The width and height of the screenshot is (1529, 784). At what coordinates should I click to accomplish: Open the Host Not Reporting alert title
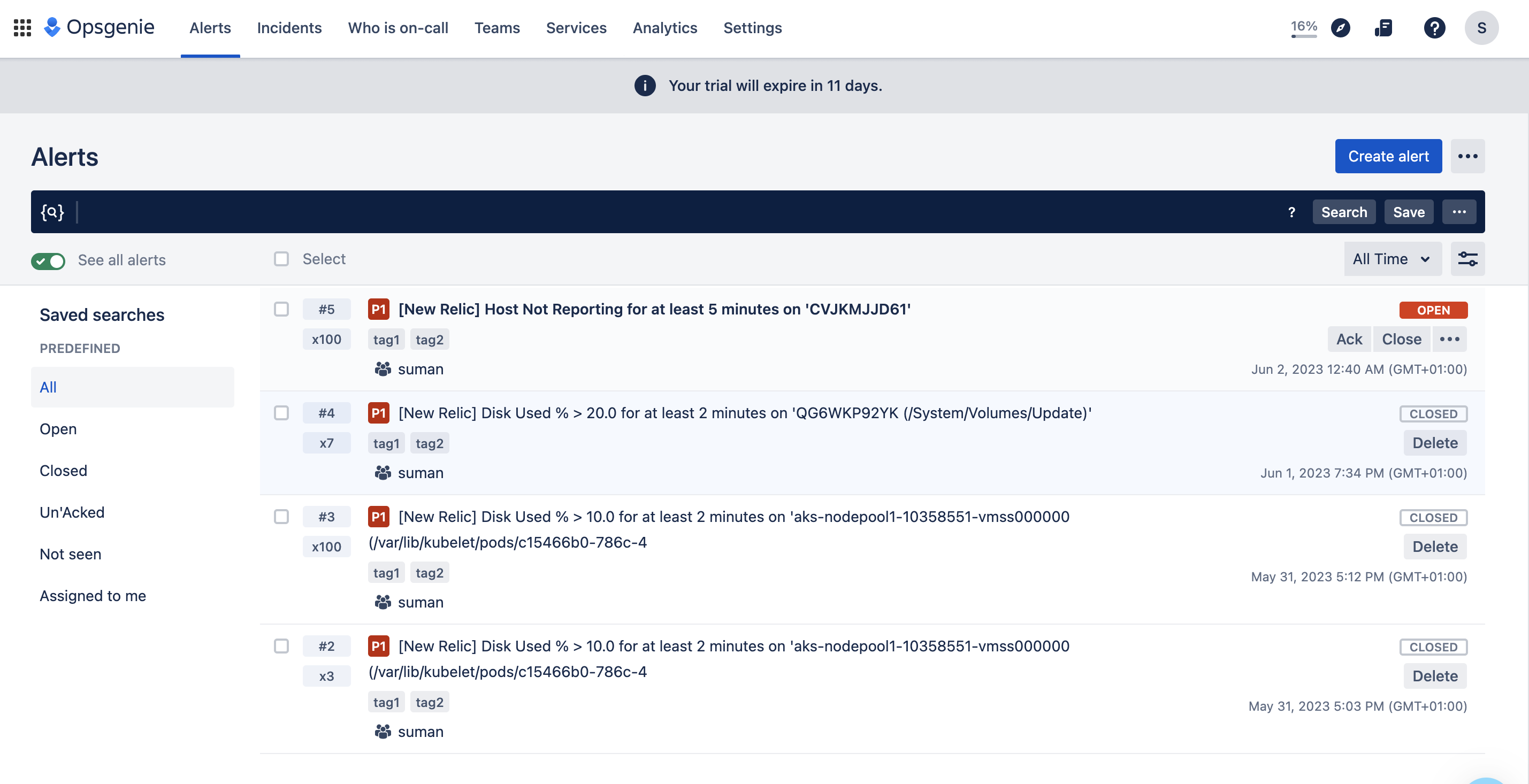click(654, 309)
